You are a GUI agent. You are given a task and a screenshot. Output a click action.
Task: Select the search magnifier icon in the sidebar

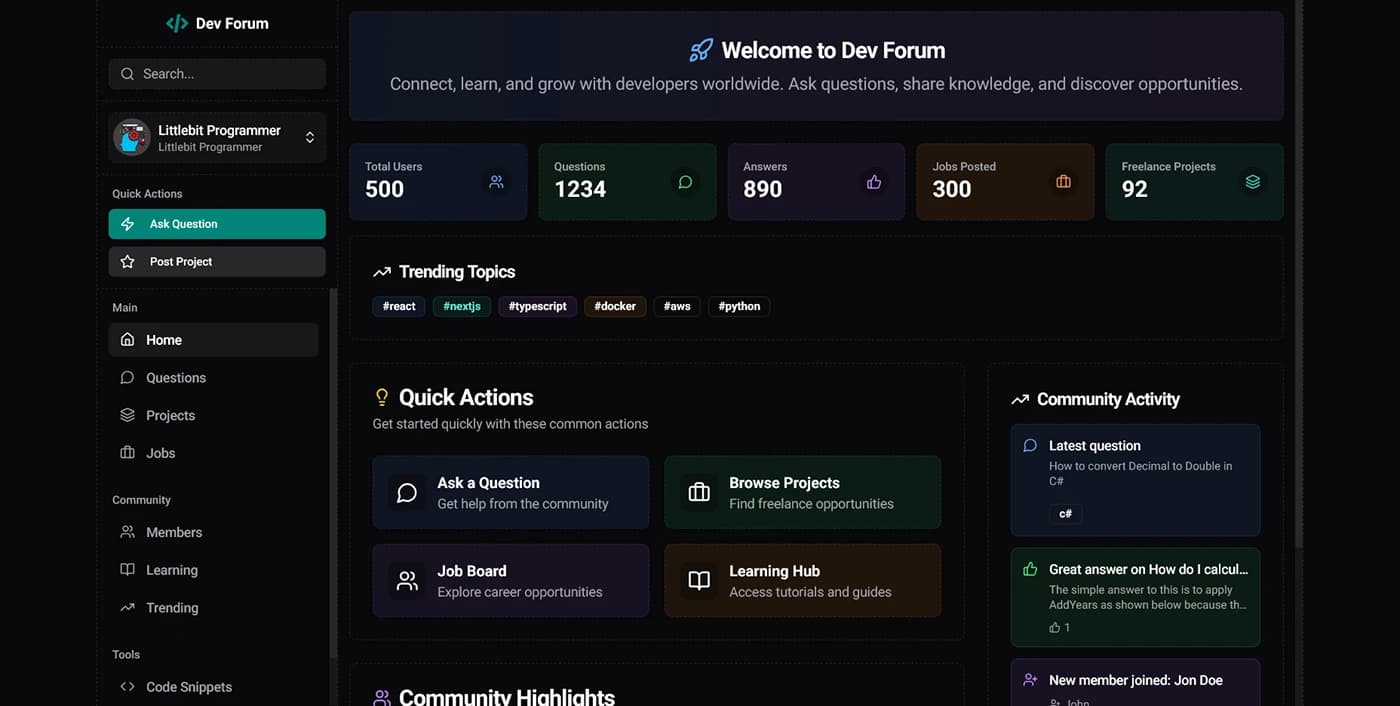127,73
